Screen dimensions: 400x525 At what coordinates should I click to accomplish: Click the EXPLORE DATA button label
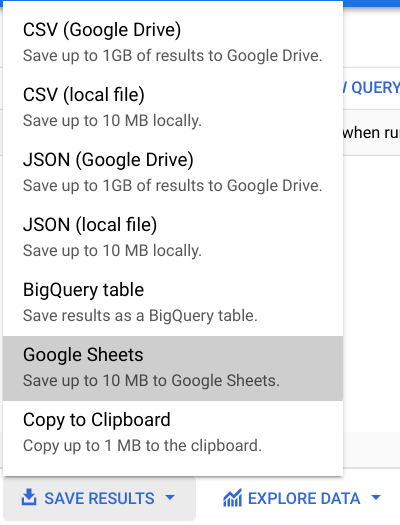304,498
